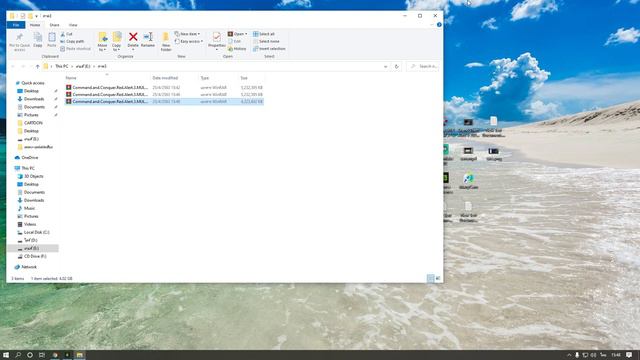Click Edit in the Open group
The image size is (640, 360).
(x=235, y=42)
